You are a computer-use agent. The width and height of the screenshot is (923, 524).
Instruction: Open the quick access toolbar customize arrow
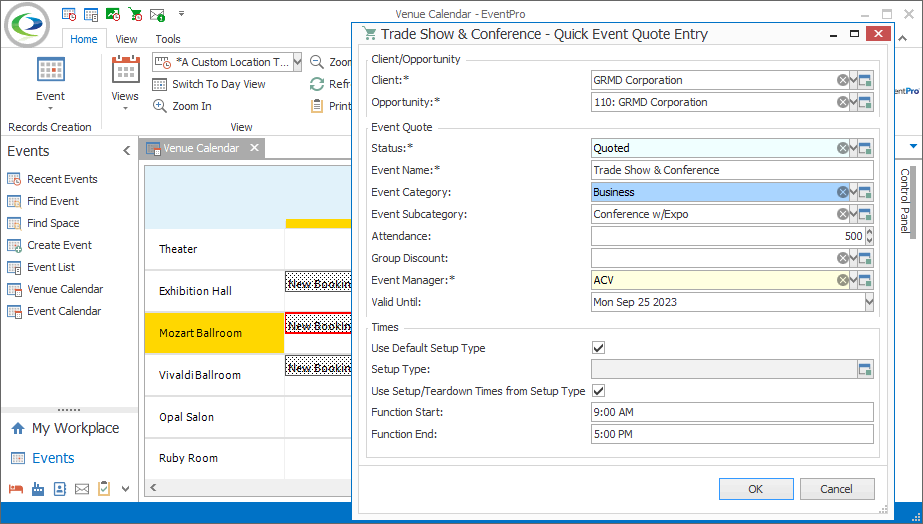tap(181, 14)
